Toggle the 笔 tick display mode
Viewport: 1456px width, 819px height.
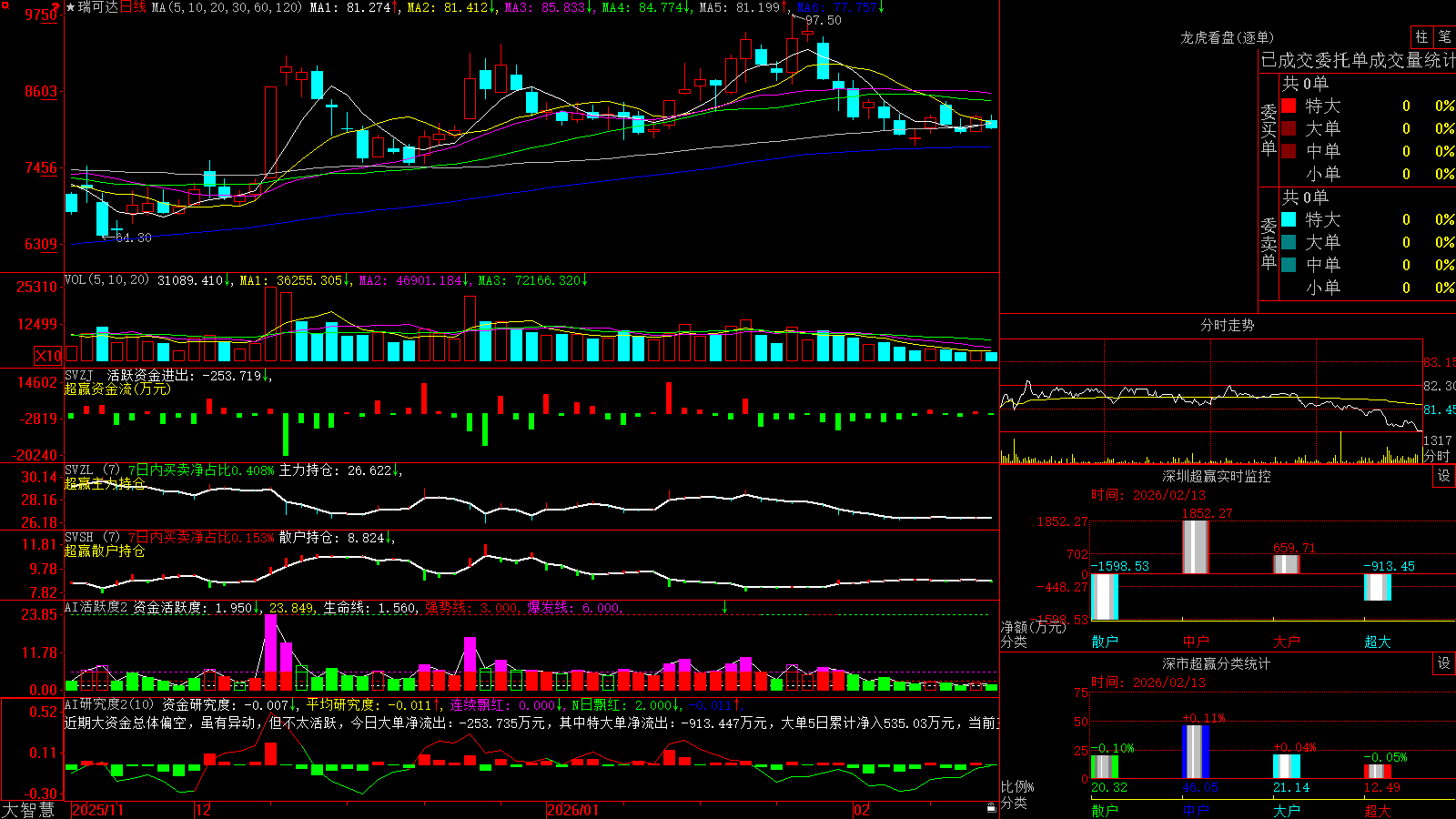(x=1445, y=36)
